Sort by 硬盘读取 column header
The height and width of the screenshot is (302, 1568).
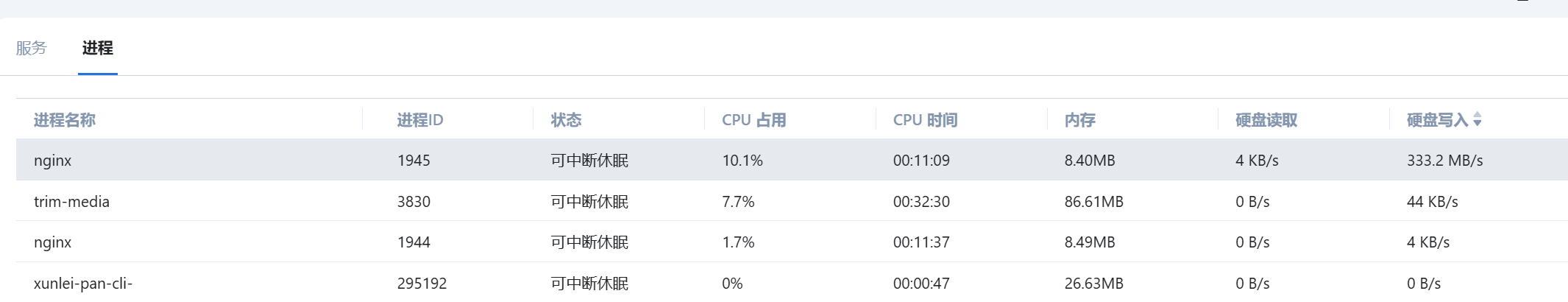[1266, 120]
